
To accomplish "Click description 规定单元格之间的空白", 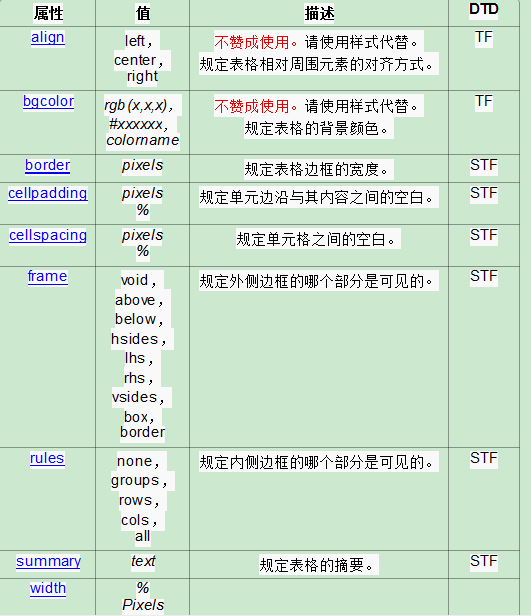I will [316, 239].
